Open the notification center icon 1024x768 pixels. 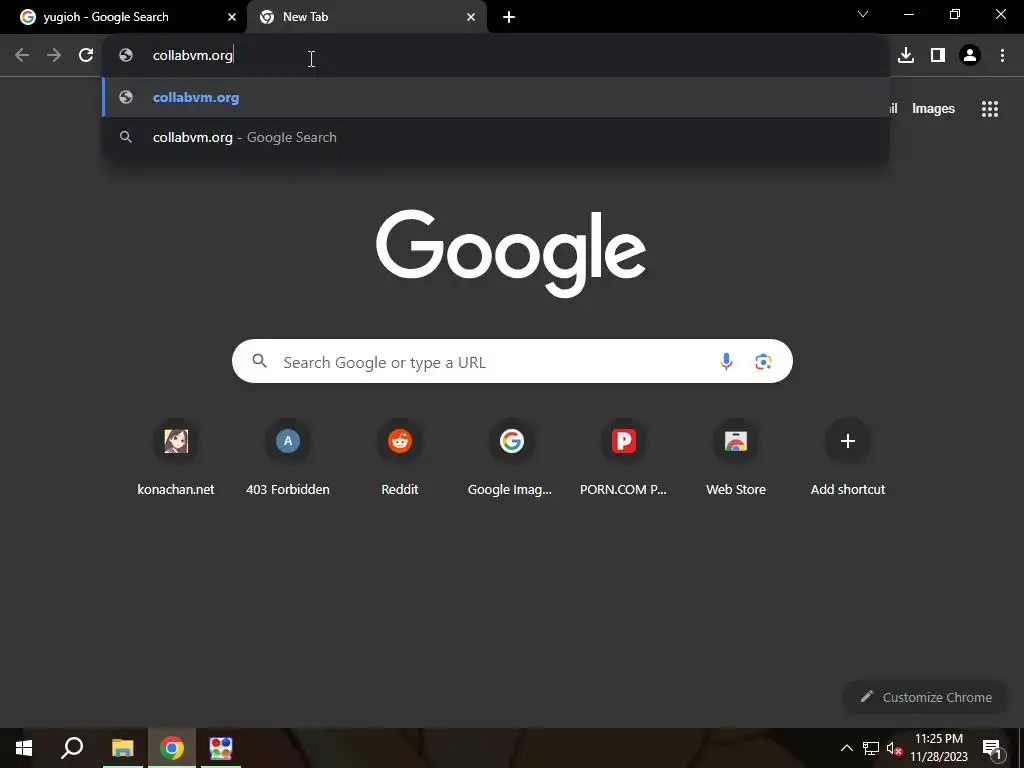pyautogui.click(x=992, y=748)
